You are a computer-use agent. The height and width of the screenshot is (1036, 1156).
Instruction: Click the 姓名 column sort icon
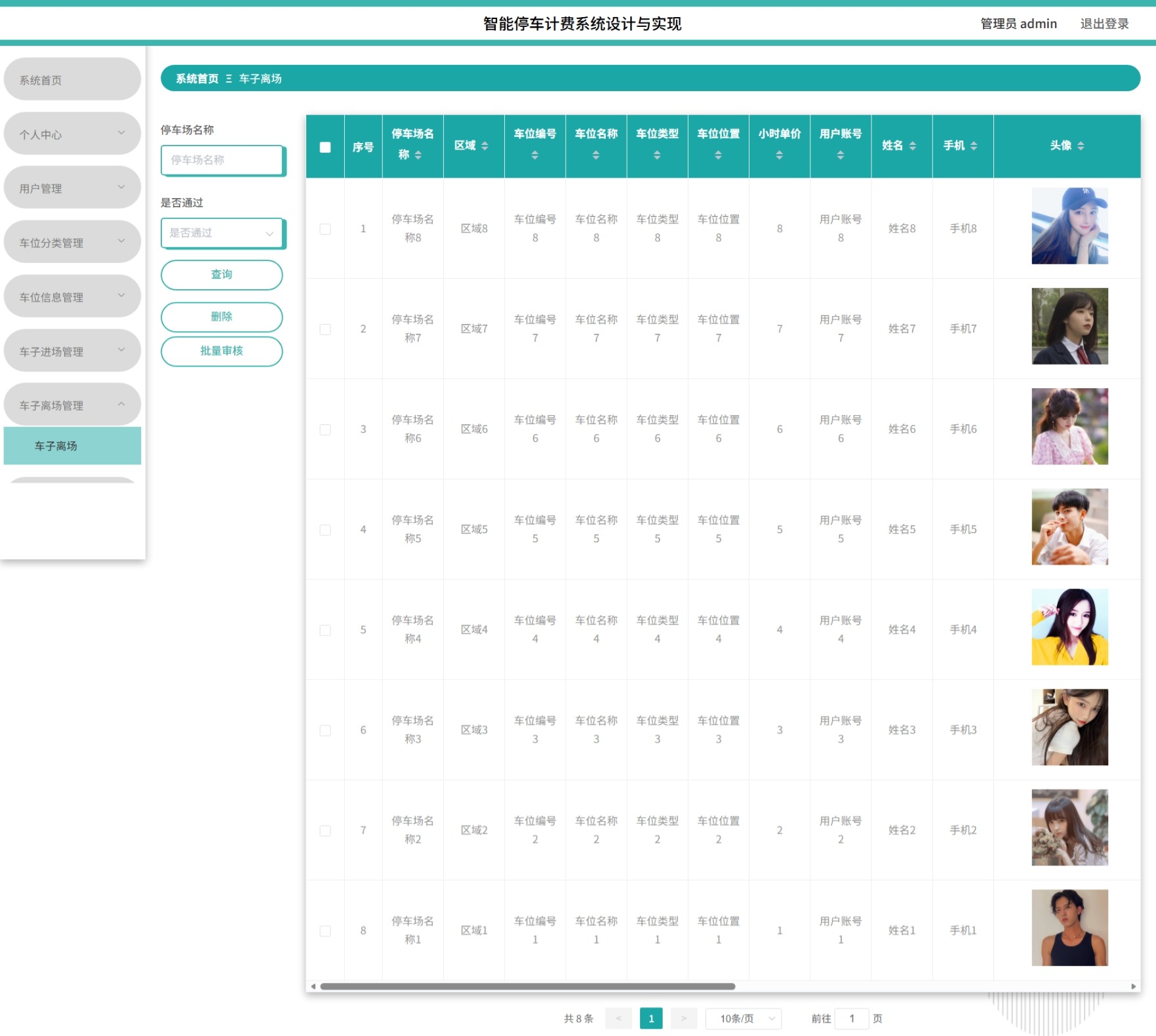(913, 146)
